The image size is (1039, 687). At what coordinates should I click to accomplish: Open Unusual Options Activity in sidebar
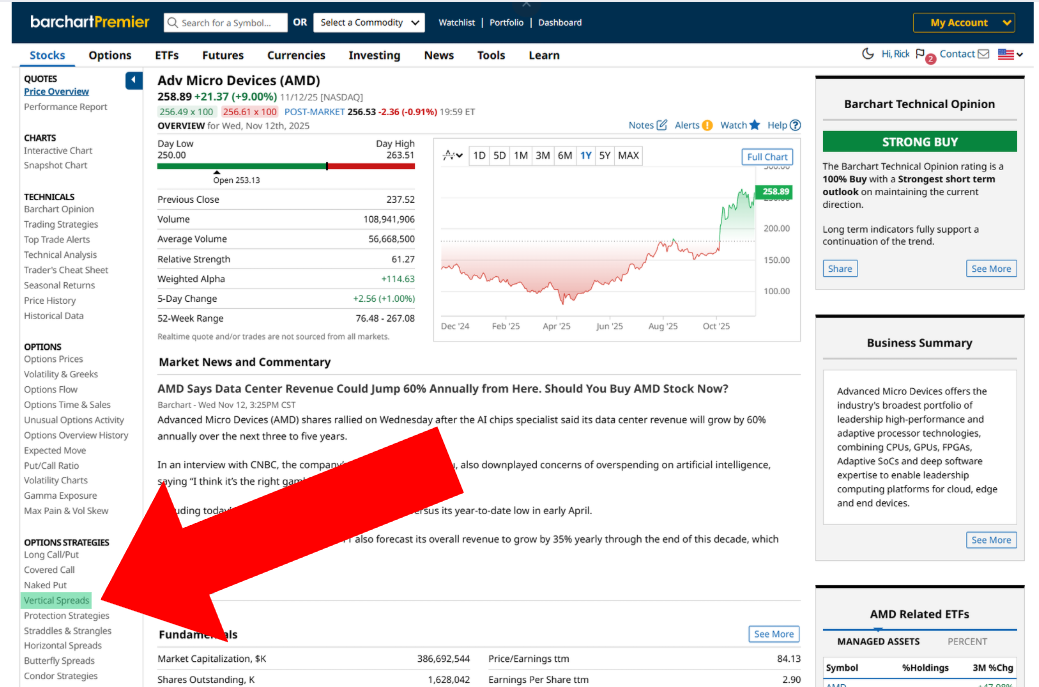pyautogui.click(x=74, y=420)
